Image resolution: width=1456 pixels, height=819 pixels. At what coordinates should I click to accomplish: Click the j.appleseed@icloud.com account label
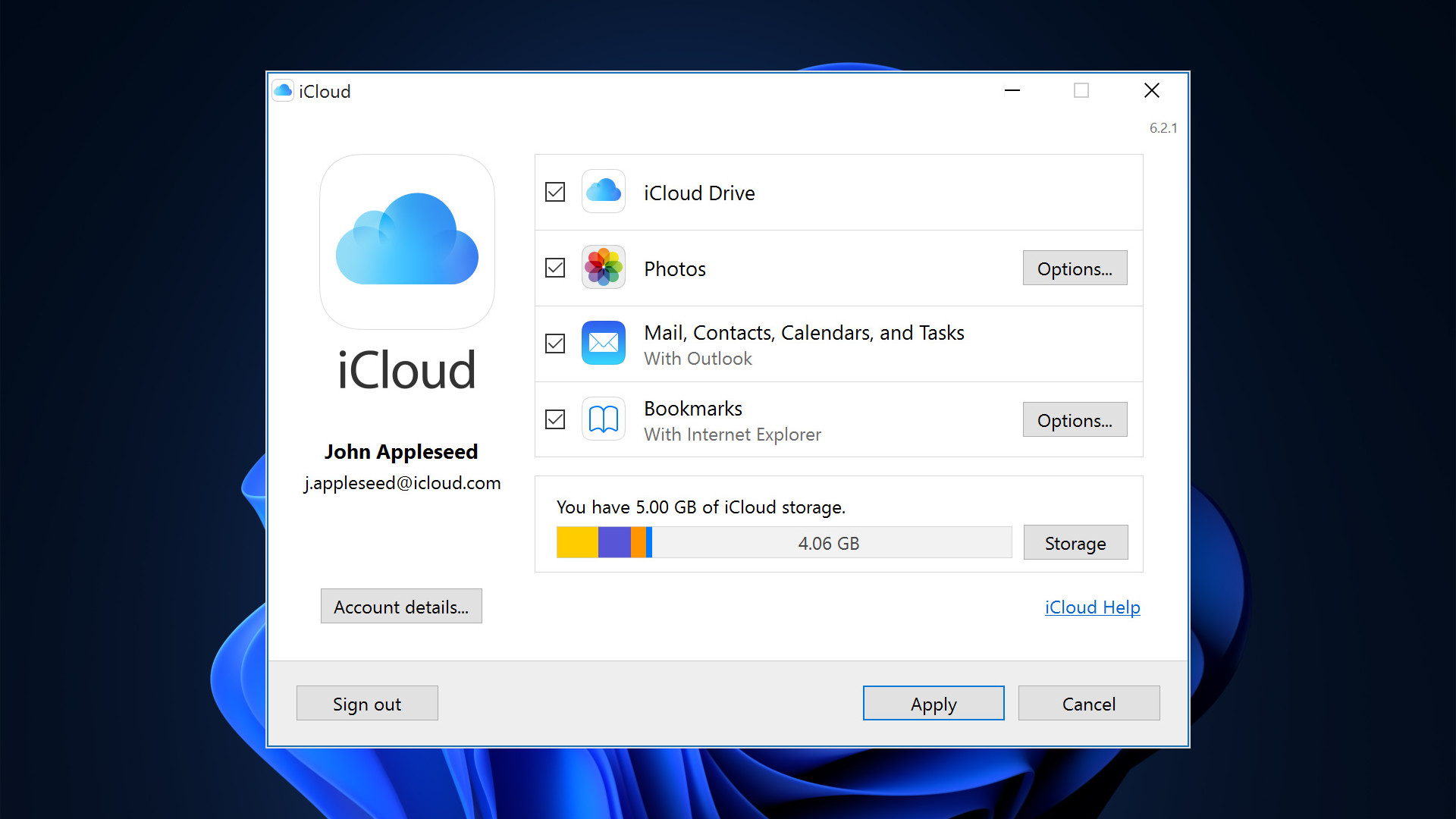[401, 482]
